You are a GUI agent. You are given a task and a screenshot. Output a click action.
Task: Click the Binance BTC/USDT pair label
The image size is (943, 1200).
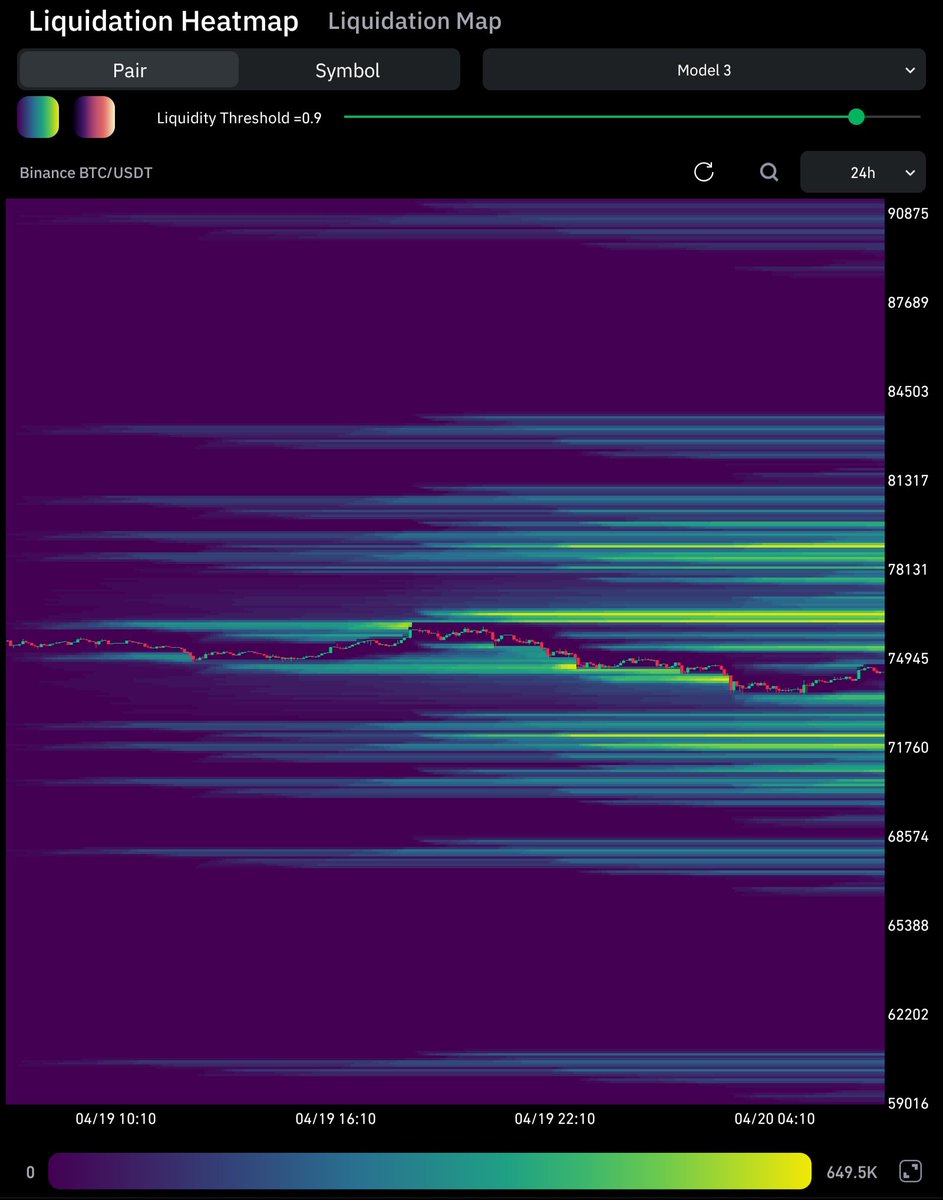tap(86, 173)
